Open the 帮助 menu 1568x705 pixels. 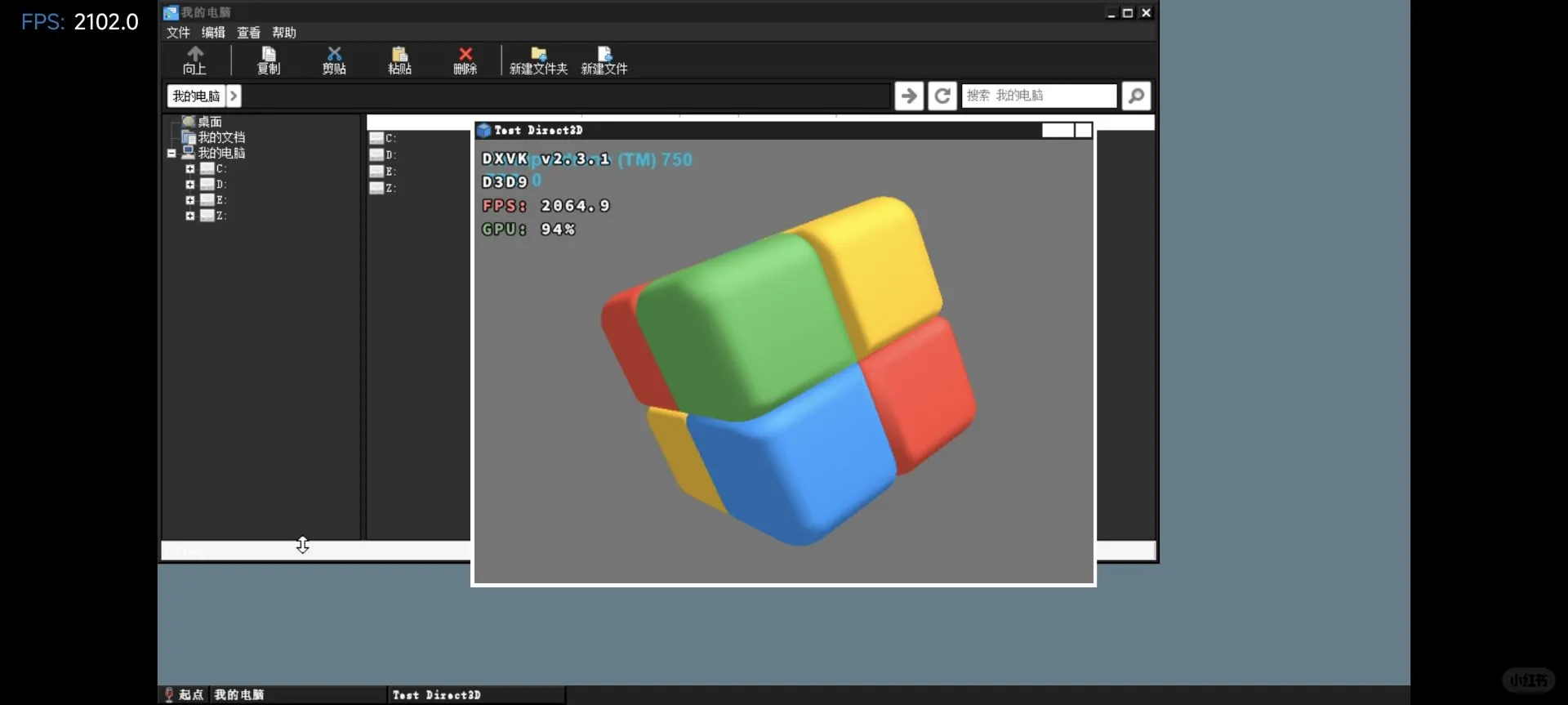click(x=284, y=33)
